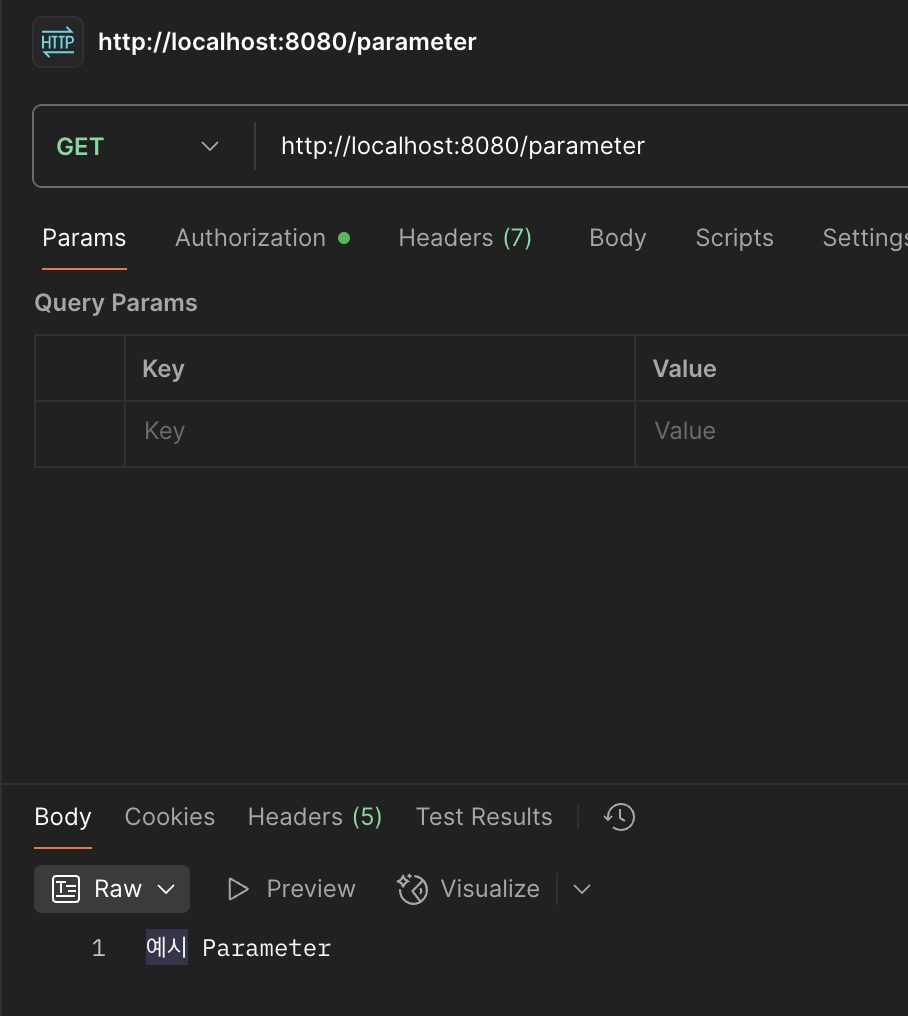This screenshot has width=908, height=1016.
Task: Click the HTTP request type icon
Action: coord(58,42)
